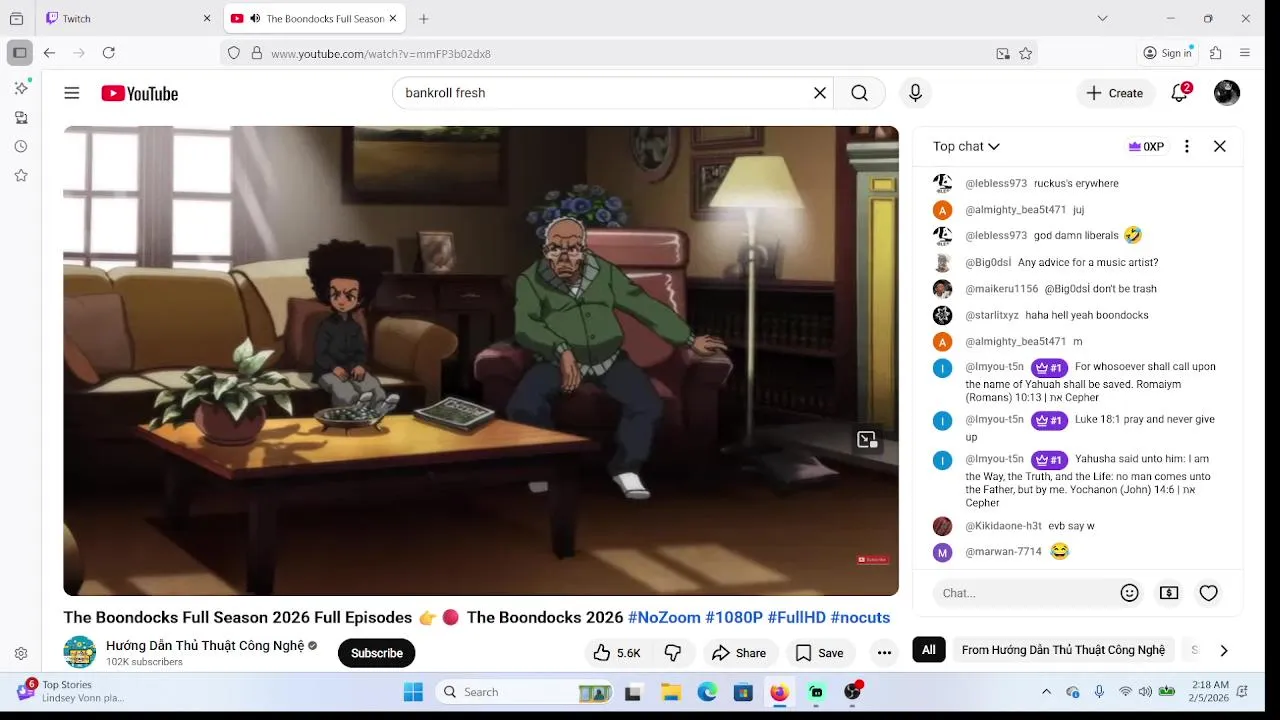Open the Firefox View tab list icon
The height and width of the screenshot is (720, 1280).
16,18
